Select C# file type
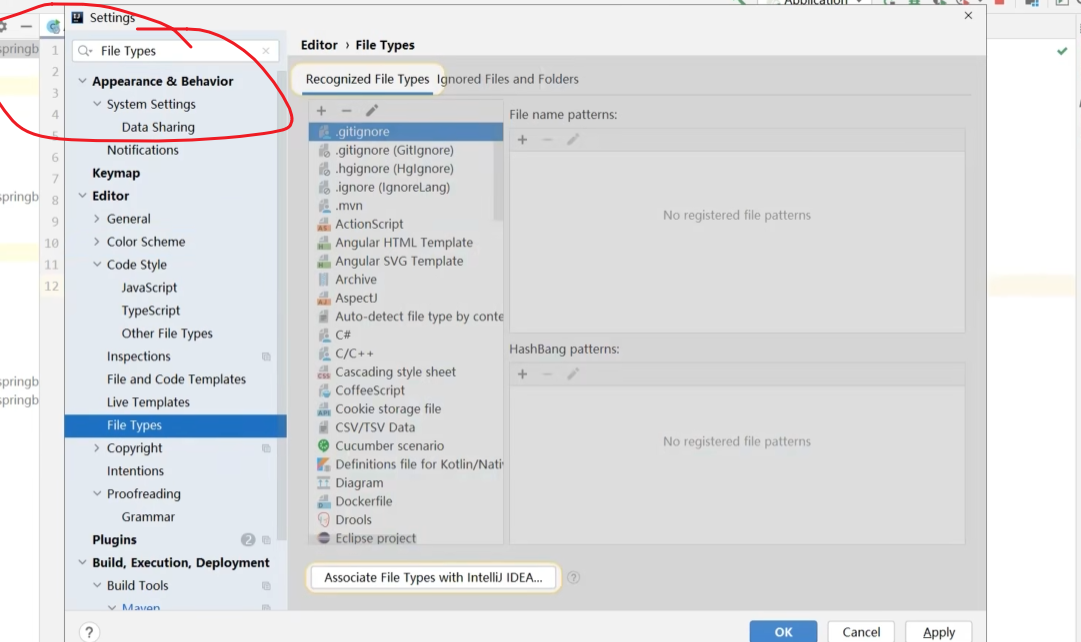This screenshot has height=642, width=1081. (x=406, y=335)
